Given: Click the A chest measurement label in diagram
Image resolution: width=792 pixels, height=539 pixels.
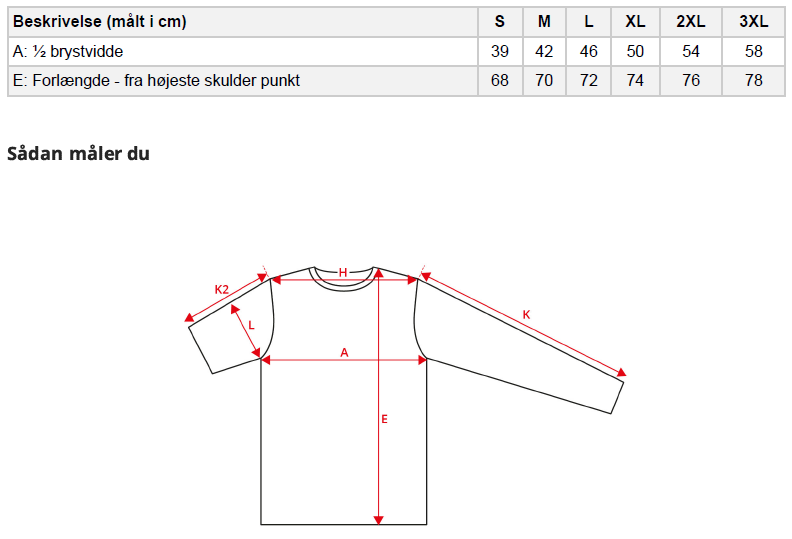Looking at the screenshot, I should point(344,352).
